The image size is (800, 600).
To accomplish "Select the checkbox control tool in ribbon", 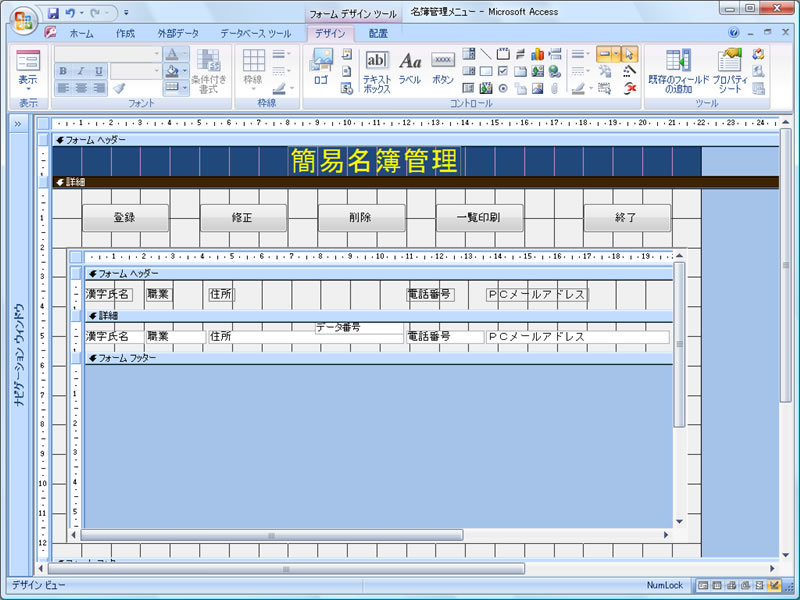I will pyautogui.click(x=503, y=71).
